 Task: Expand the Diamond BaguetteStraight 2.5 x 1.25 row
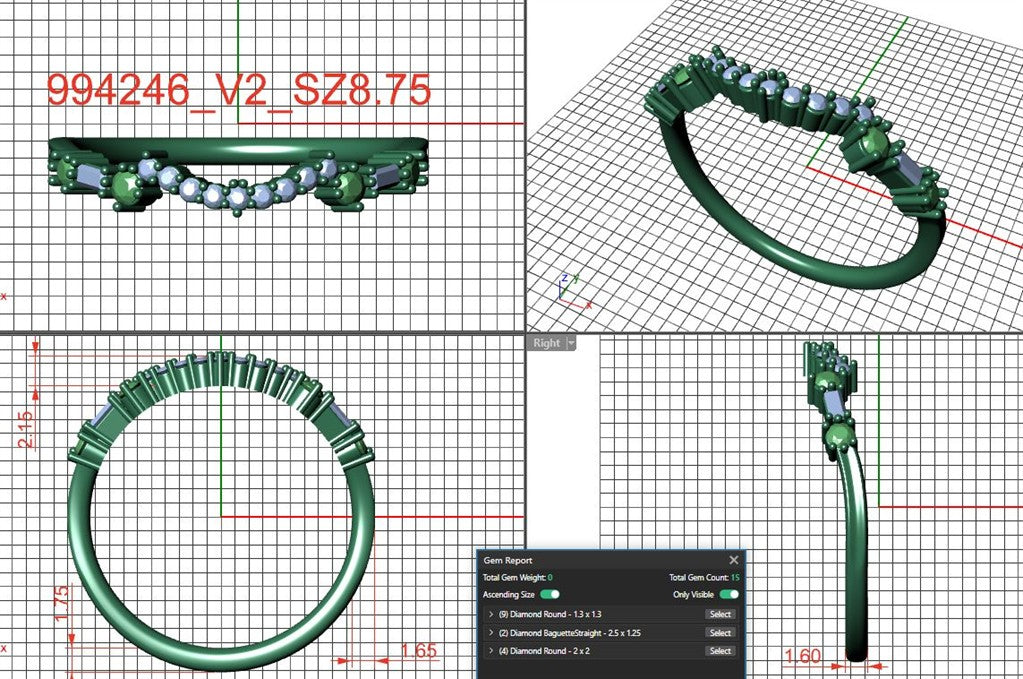[x=491, y=633]
